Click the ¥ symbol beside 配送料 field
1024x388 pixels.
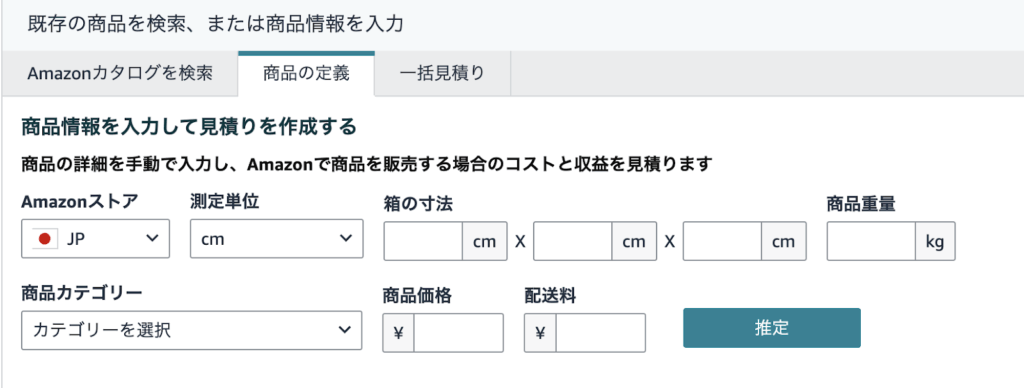pos(540,333)
